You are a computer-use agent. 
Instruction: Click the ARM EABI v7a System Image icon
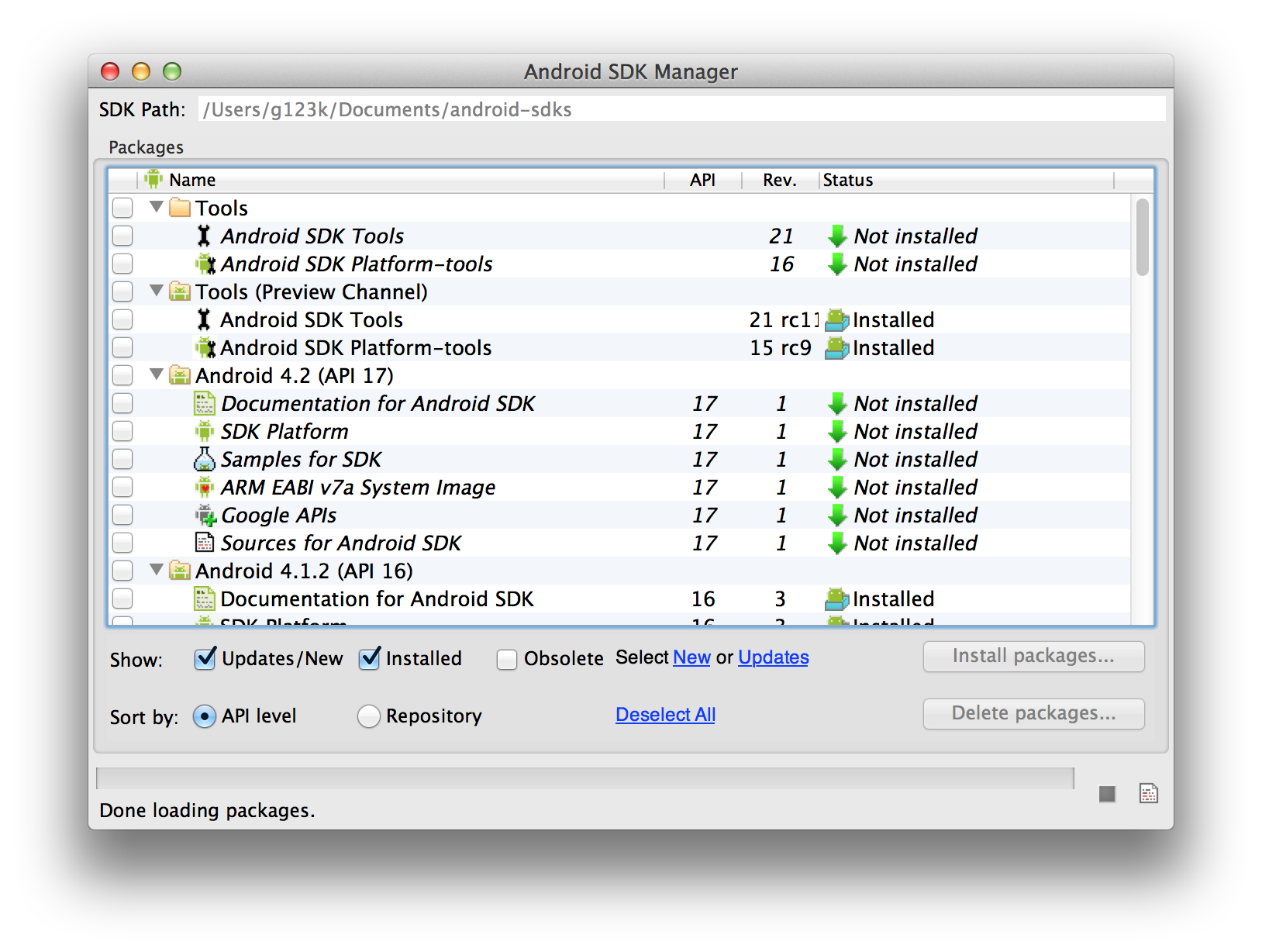tap(205, 488)
